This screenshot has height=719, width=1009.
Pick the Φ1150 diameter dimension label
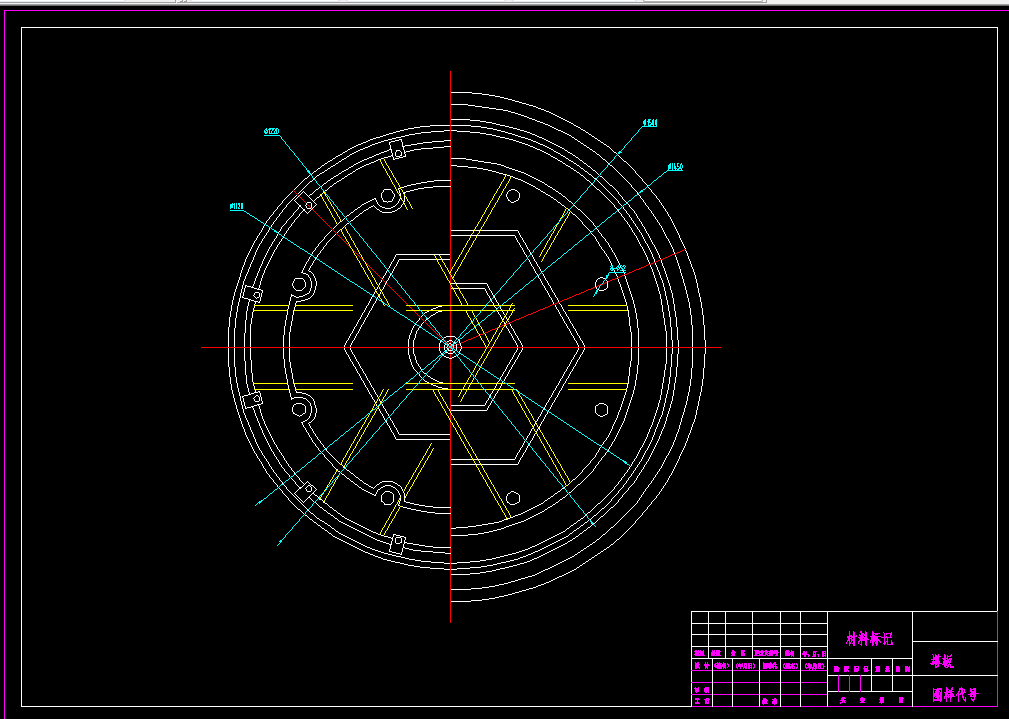point(675,167)
